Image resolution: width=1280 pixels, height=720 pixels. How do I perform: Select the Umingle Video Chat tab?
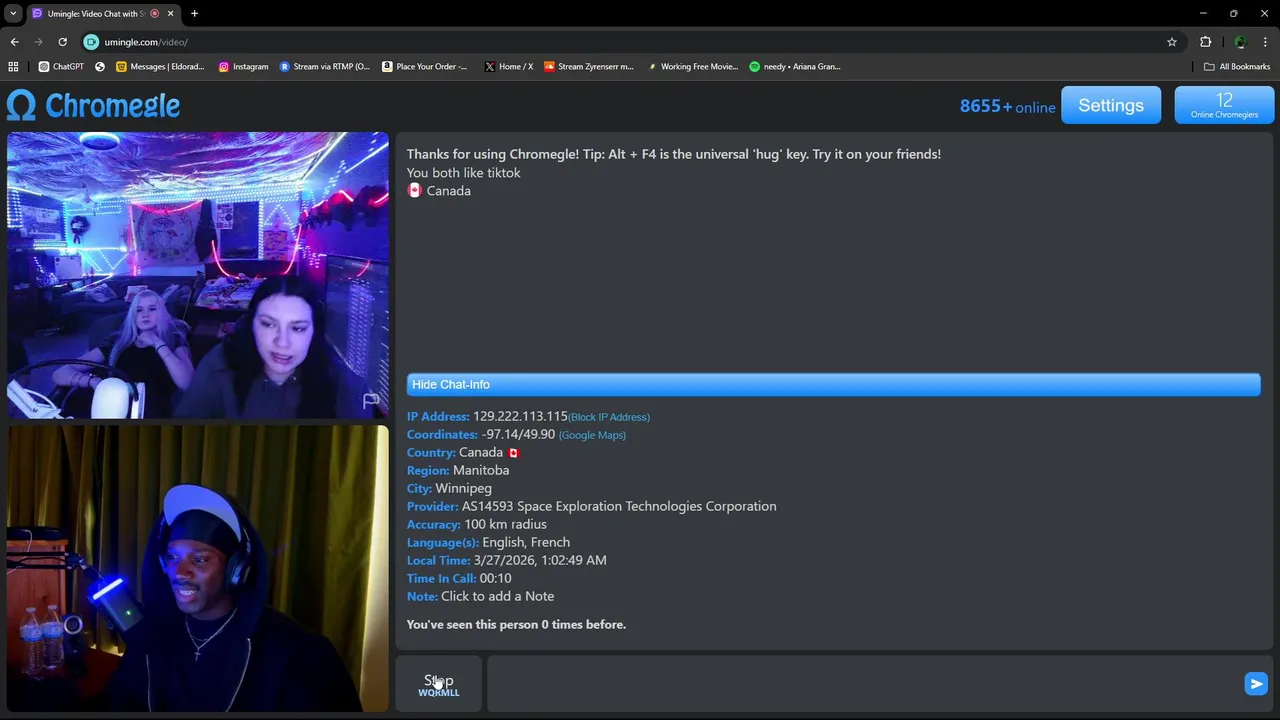96,13
